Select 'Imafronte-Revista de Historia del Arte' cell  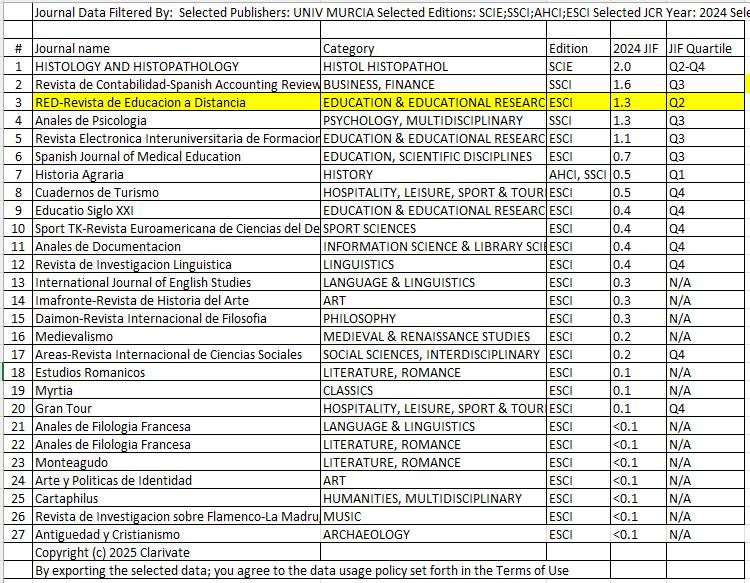(176, 300)
